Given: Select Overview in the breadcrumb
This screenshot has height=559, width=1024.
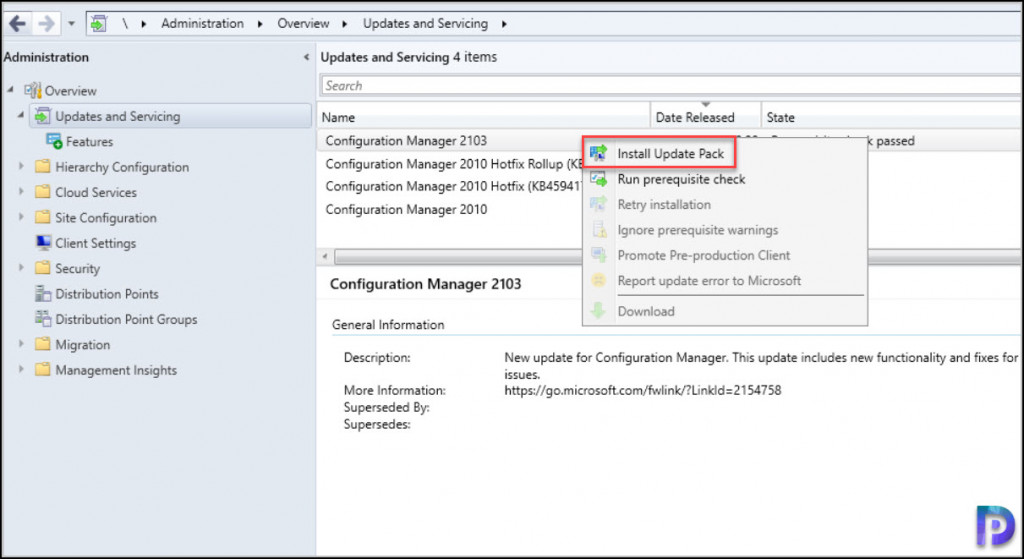Looking at the screenshot, I should coord(303,24).
